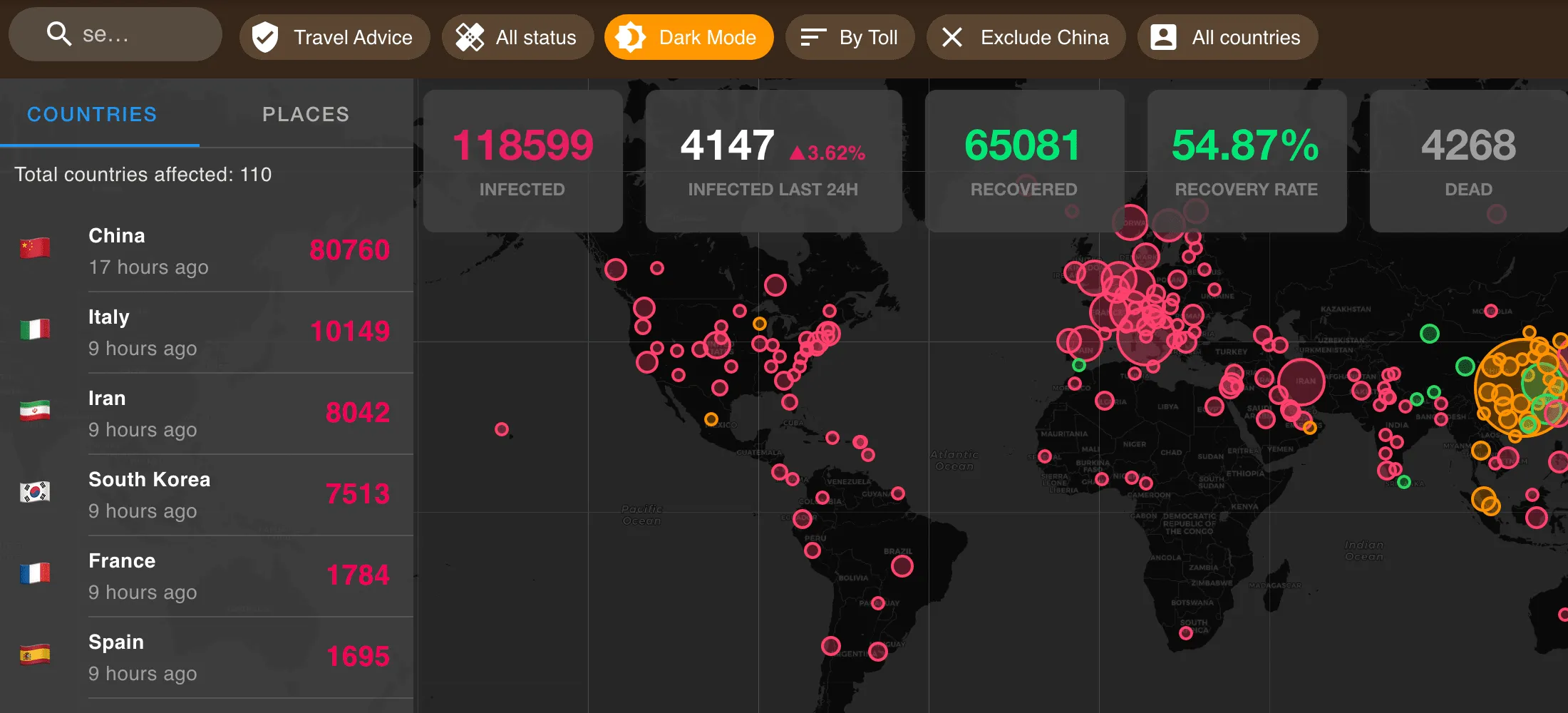Click the All status tiles icon
The width and height of the screenshot is (1568, 713).
[470, 36]
